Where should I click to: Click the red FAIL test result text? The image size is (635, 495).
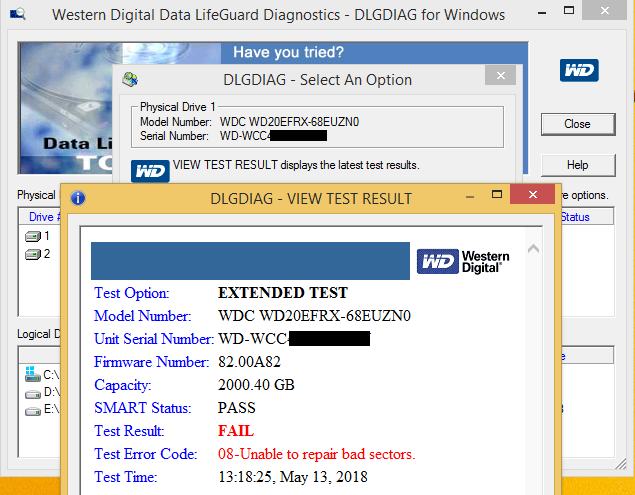236,431
